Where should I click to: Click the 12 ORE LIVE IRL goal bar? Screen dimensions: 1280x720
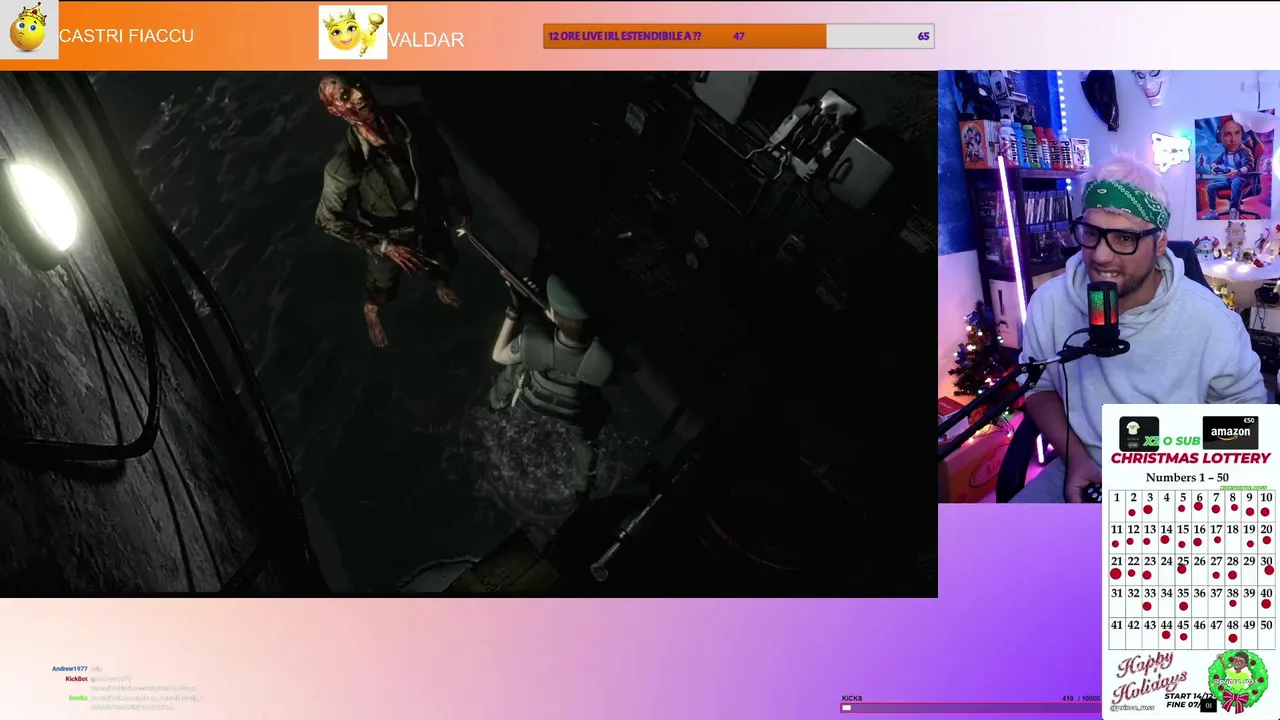(x=739, y=36)
